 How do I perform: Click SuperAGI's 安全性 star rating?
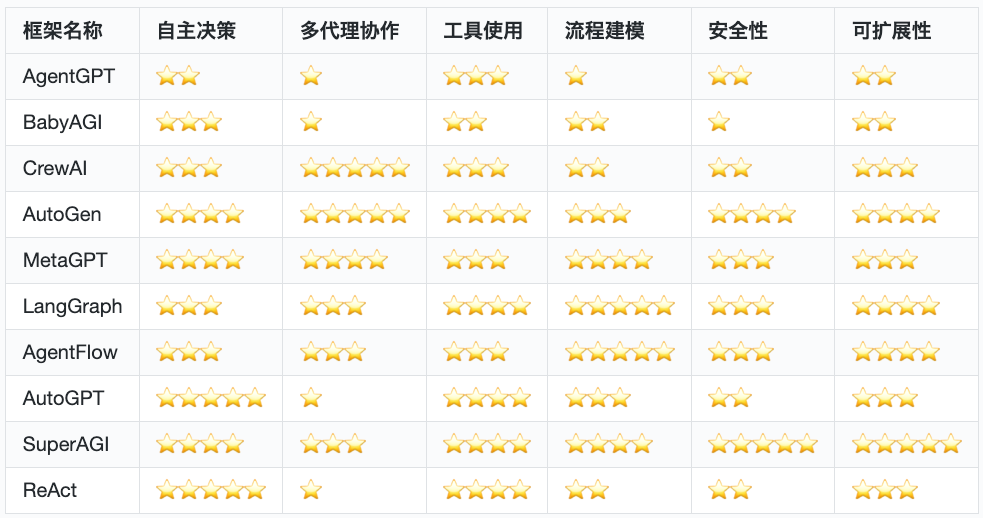(x=762, y=444)
